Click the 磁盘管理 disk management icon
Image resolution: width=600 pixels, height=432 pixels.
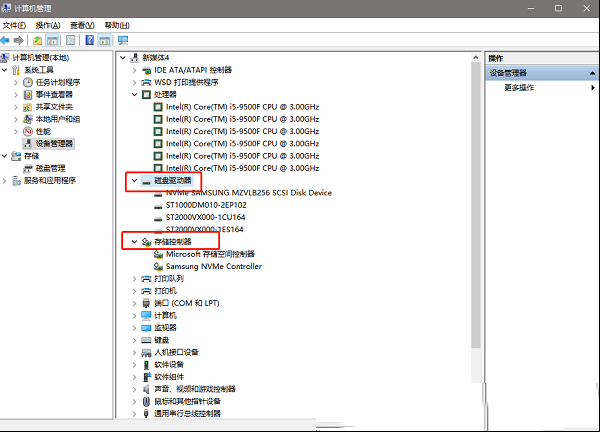pyautogui.click(x=28, y=168)
